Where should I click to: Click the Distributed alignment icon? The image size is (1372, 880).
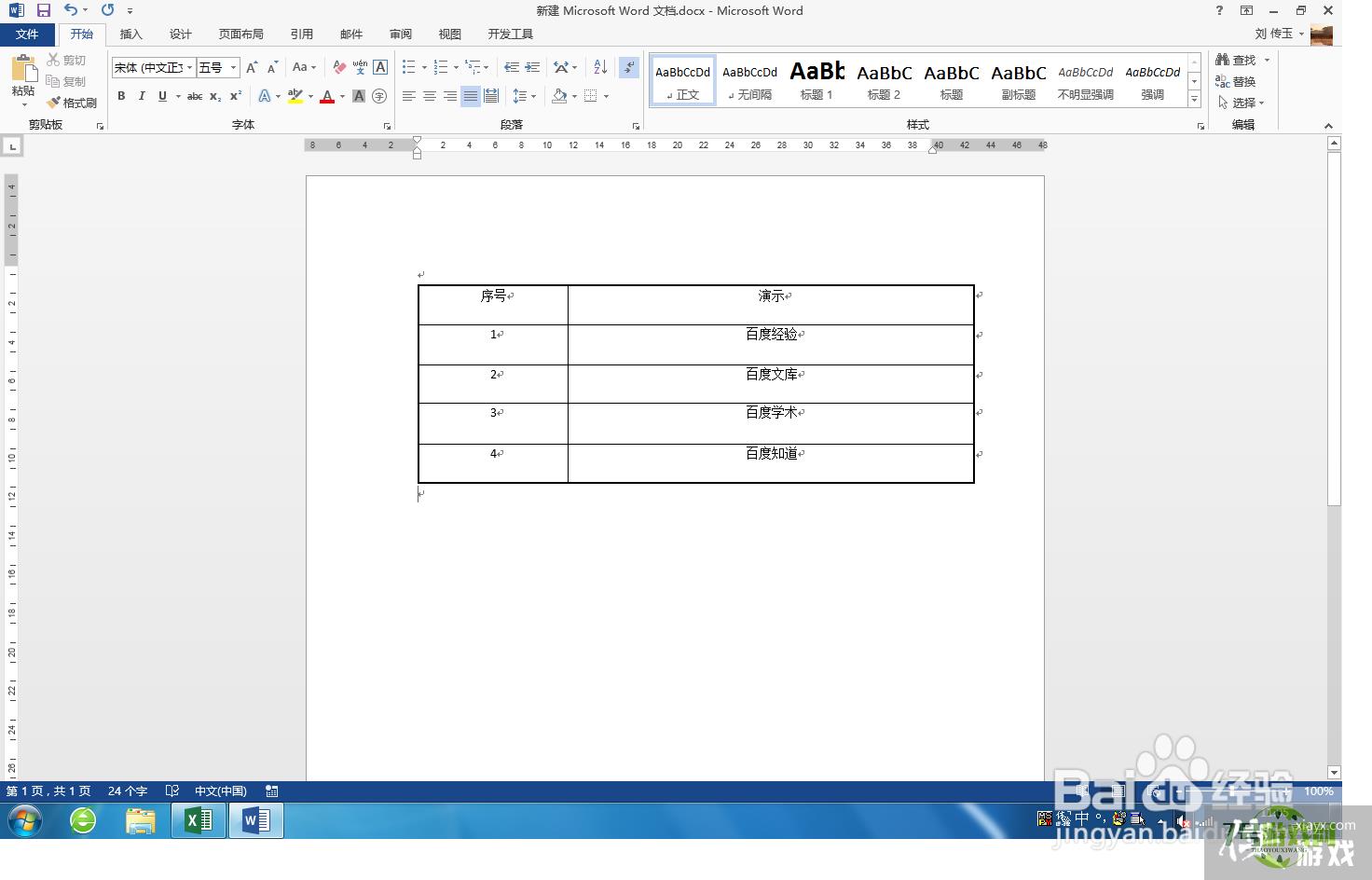click(491, 96)
